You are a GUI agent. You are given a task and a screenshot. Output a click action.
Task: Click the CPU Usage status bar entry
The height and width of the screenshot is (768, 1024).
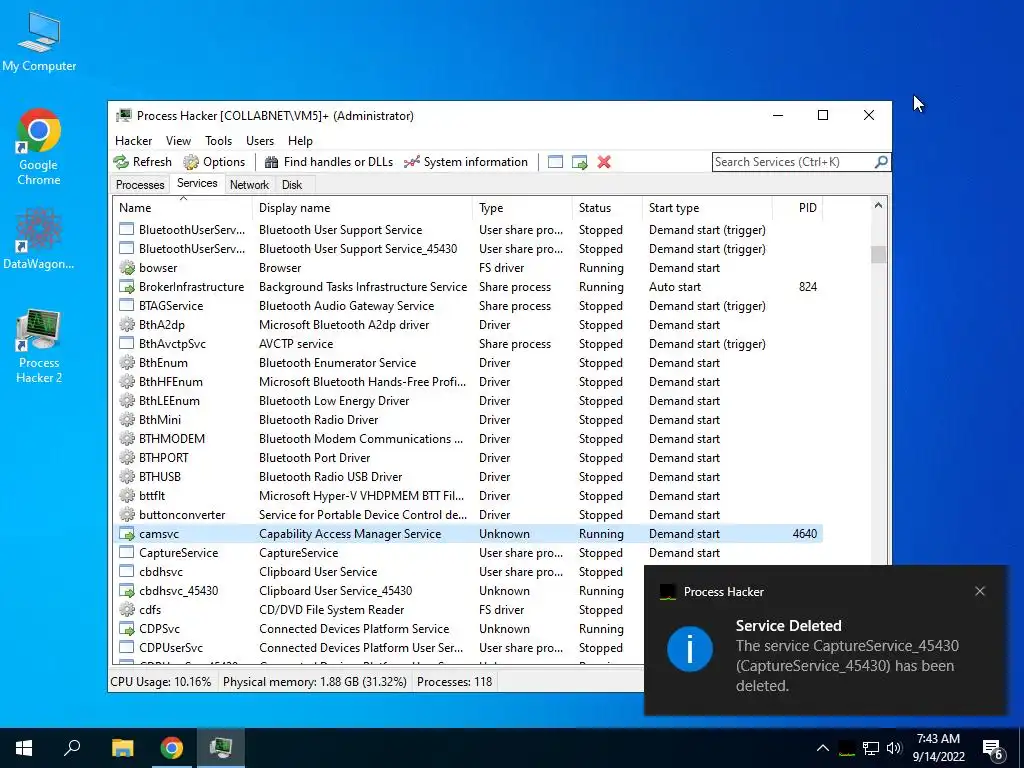(x=161, y=682)
